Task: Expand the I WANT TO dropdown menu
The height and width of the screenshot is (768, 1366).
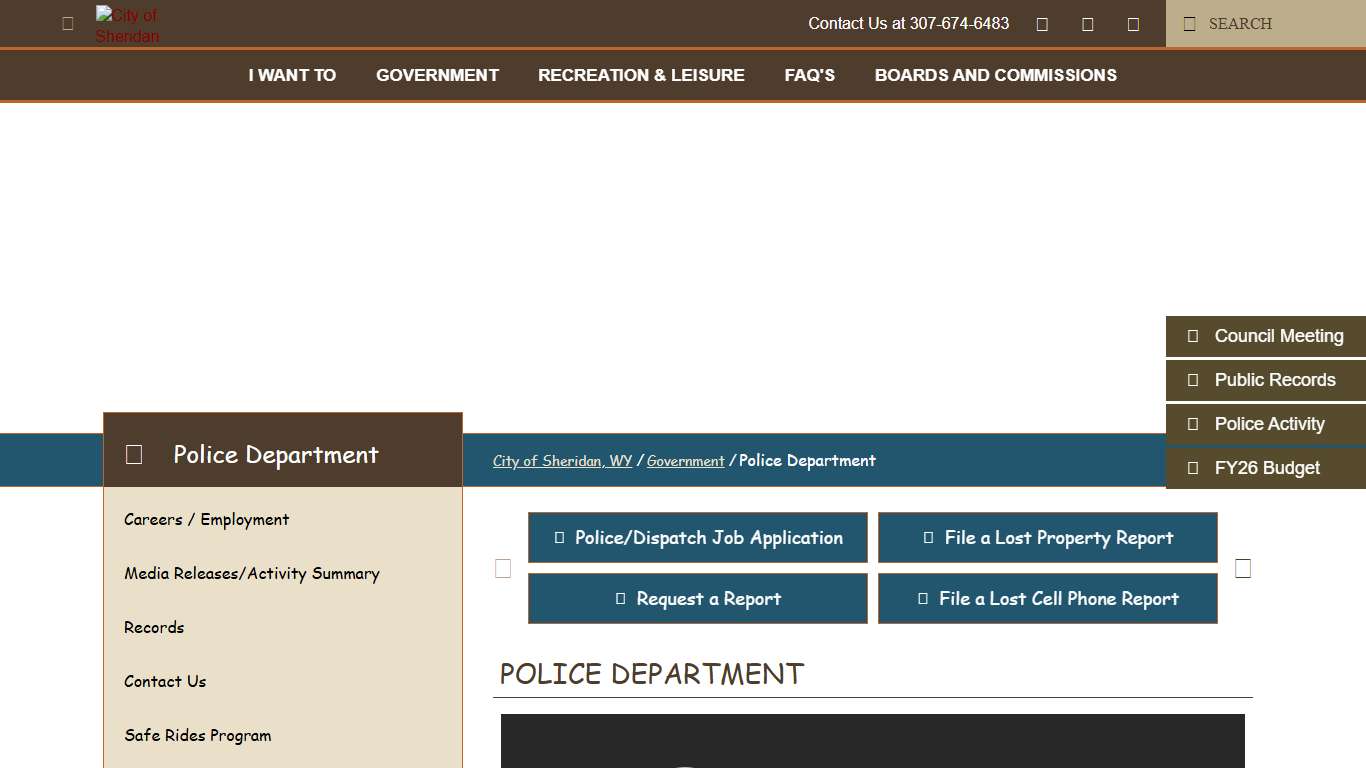Action: click(291, 75)
